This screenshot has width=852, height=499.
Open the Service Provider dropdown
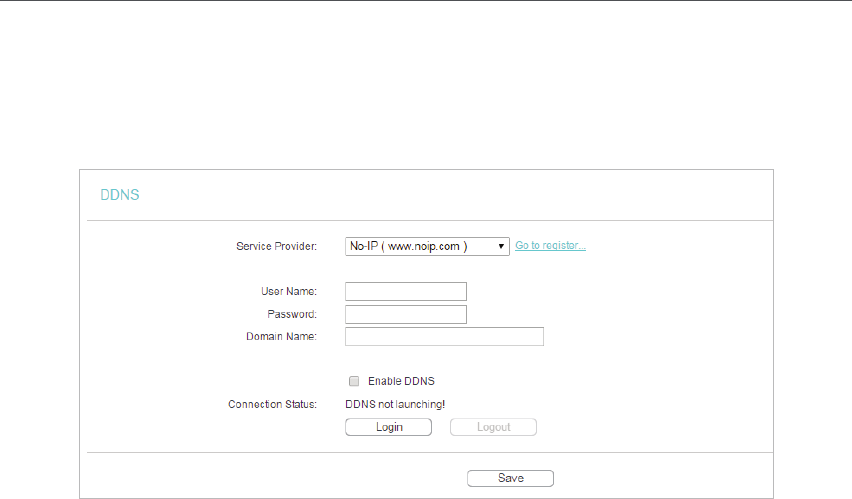click(427, 246)
